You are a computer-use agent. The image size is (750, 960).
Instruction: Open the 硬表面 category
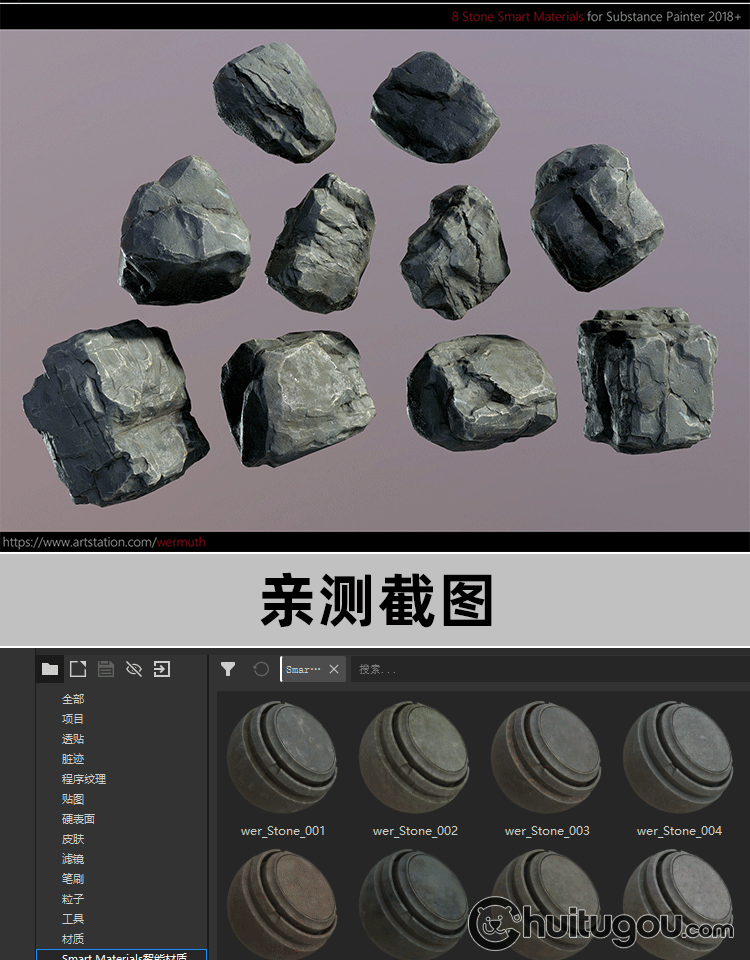(78, 819)
